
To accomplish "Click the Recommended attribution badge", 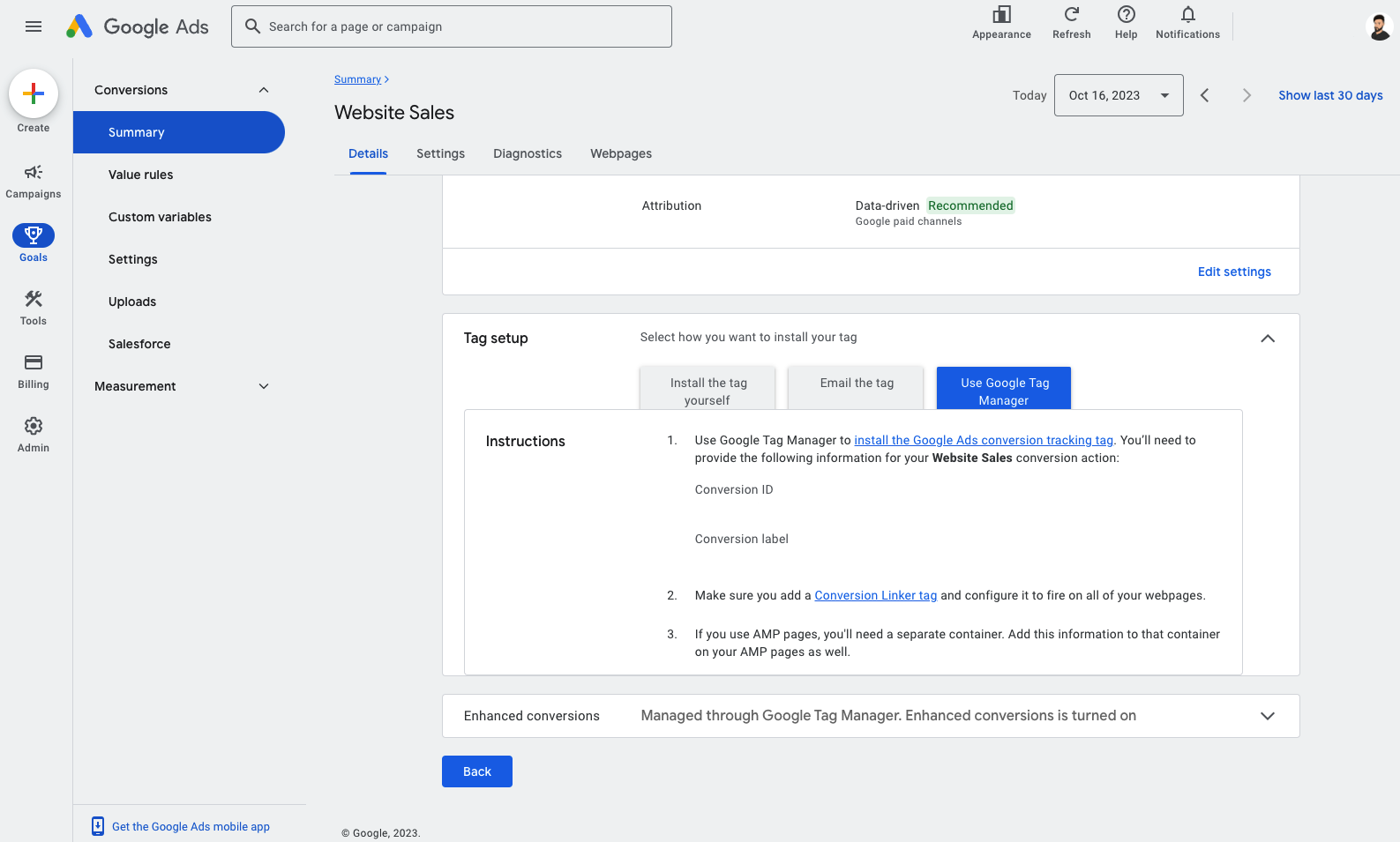I will click(x=970, y=205).
